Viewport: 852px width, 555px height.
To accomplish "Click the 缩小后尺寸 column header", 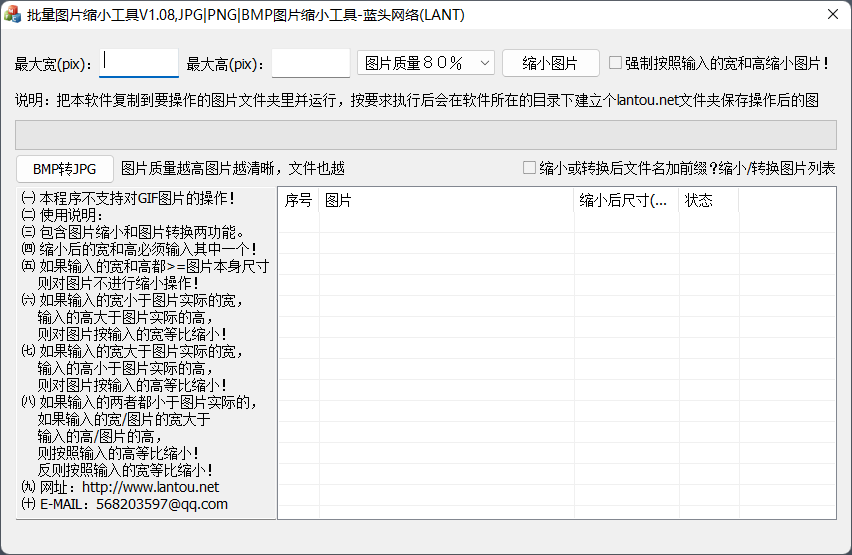I will [x=626, y=201].
